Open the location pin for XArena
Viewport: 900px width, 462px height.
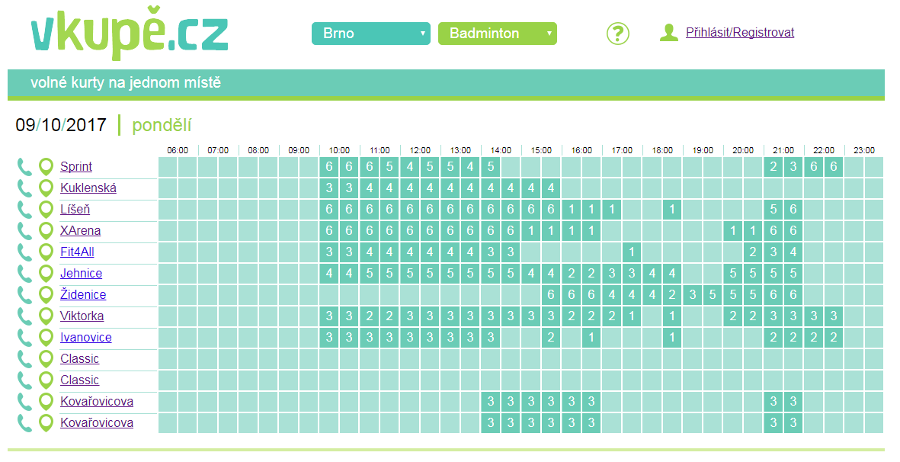(46, 231)
